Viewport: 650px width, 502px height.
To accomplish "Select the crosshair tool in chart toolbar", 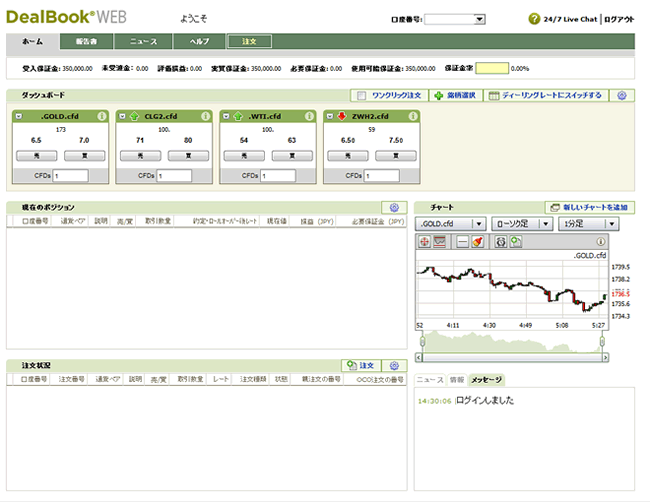I will click(424, 242).
